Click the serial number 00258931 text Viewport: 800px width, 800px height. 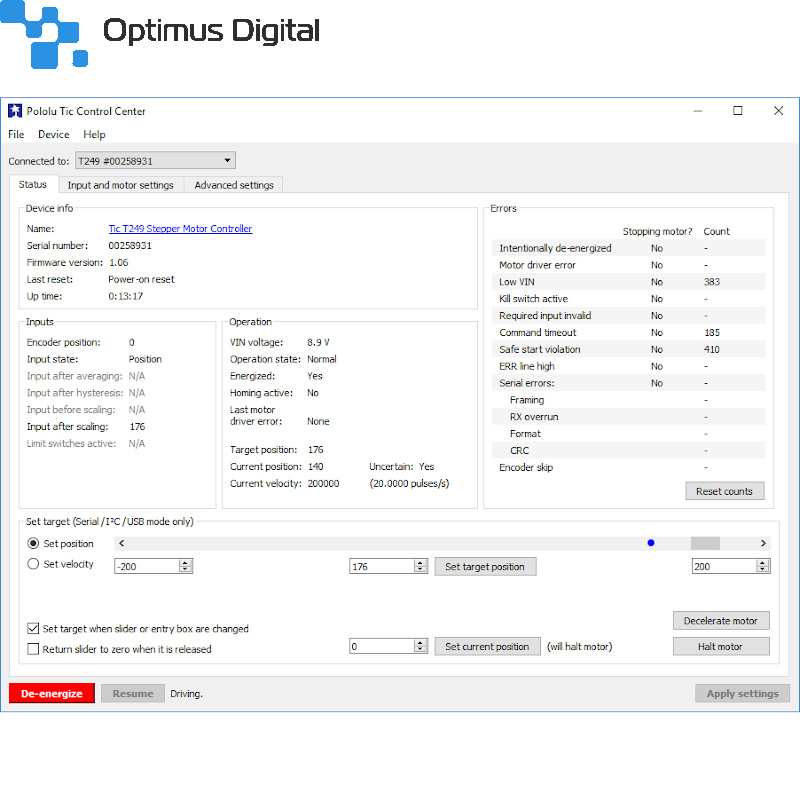click(130, 245)
